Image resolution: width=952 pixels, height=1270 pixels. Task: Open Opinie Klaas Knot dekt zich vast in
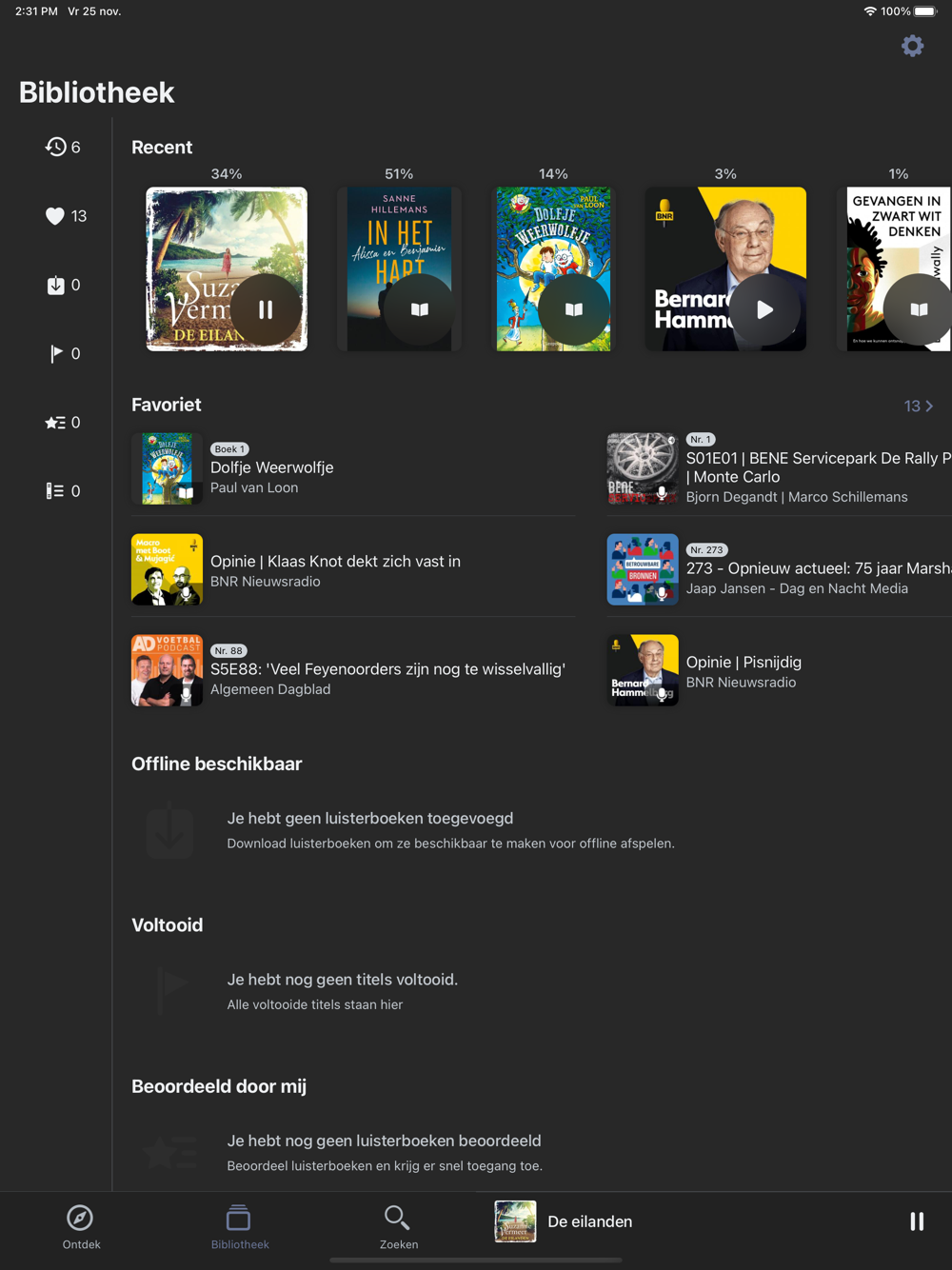pyautogui.click(x=335, y=561)
